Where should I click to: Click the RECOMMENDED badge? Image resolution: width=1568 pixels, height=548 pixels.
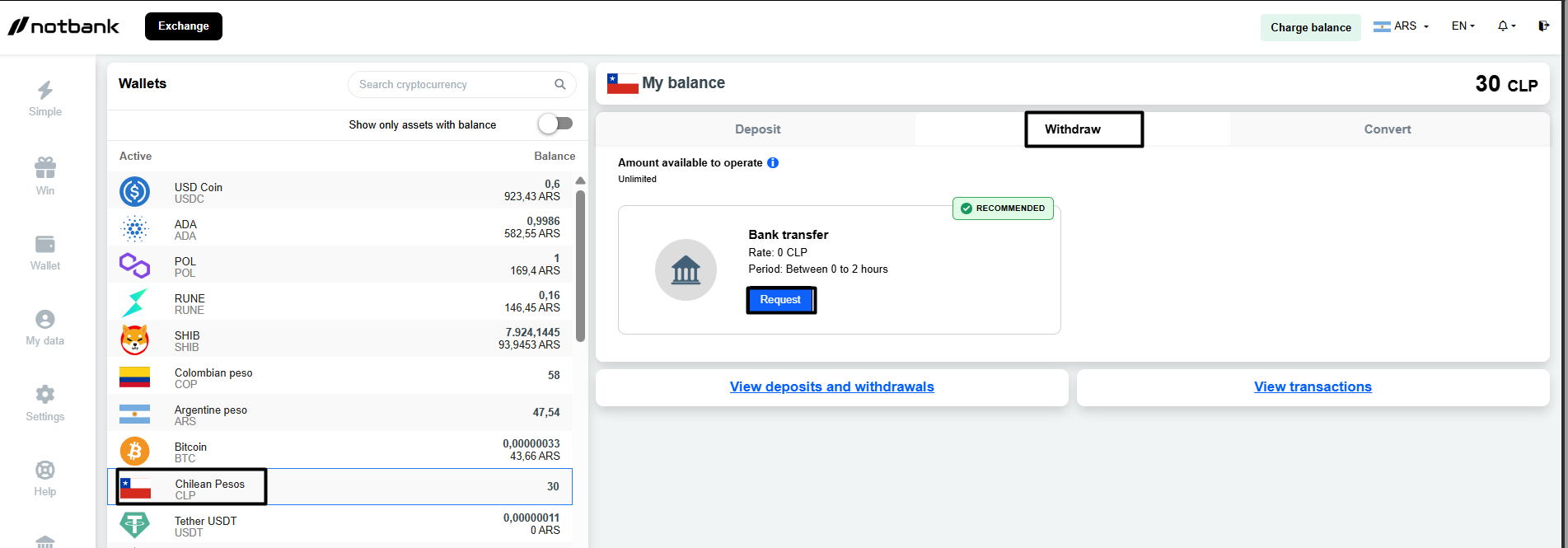click(x=1003, y=208)
